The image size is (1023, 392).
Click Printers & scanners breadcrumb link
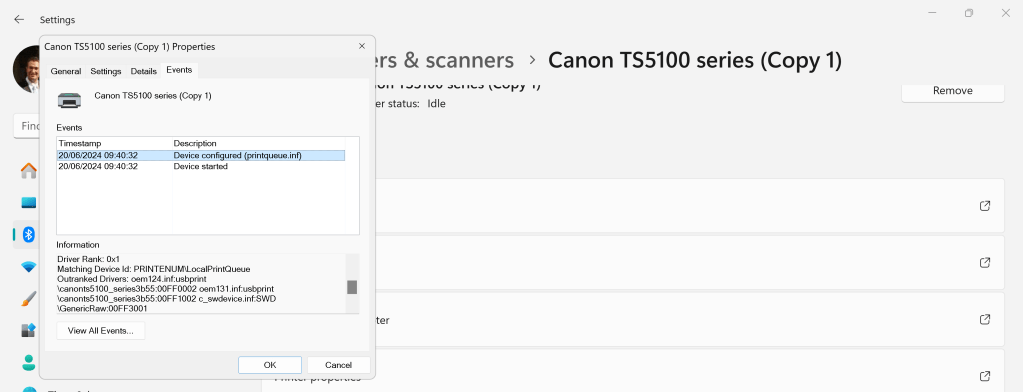444,60
